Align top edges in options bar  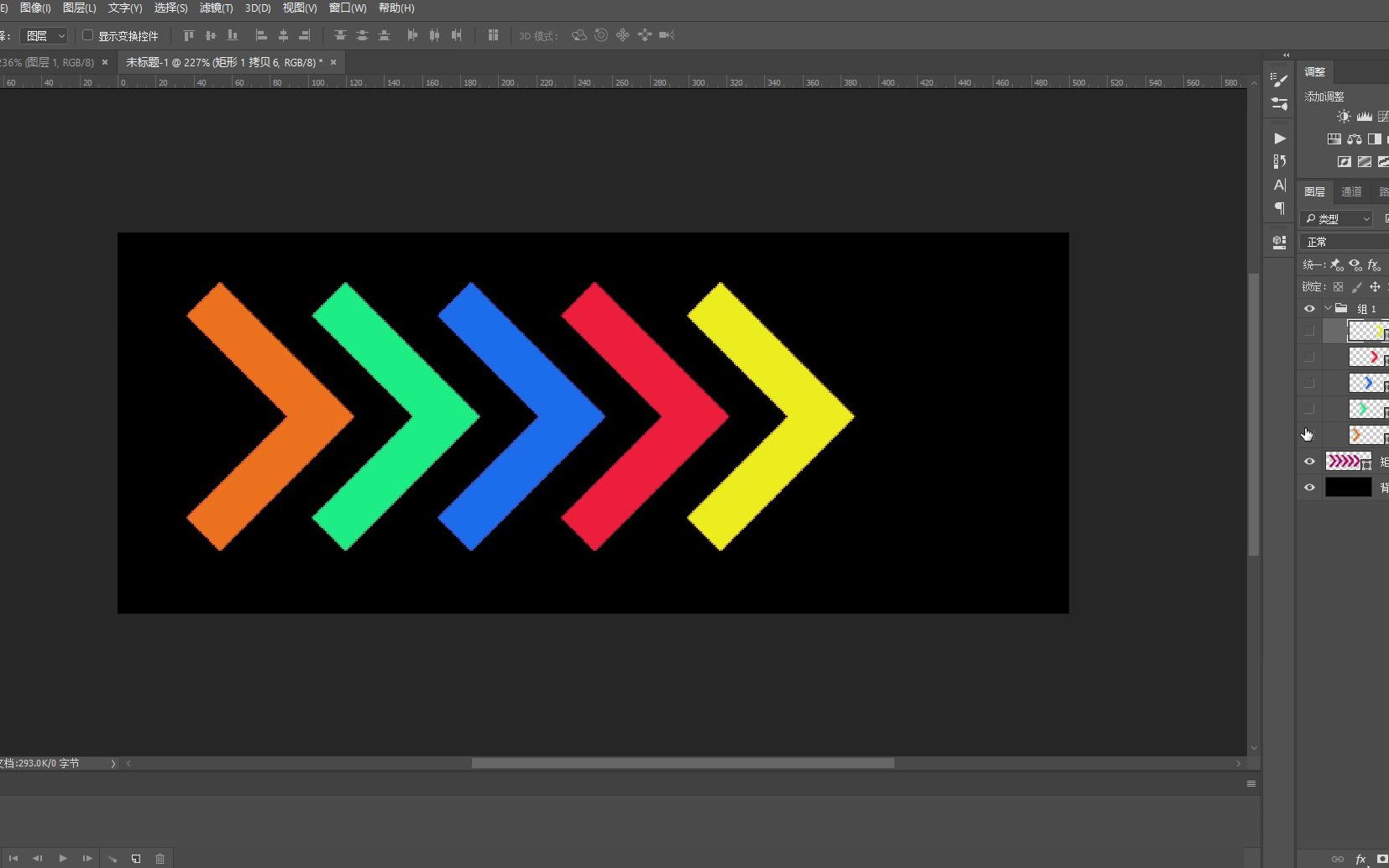point(188,35)
